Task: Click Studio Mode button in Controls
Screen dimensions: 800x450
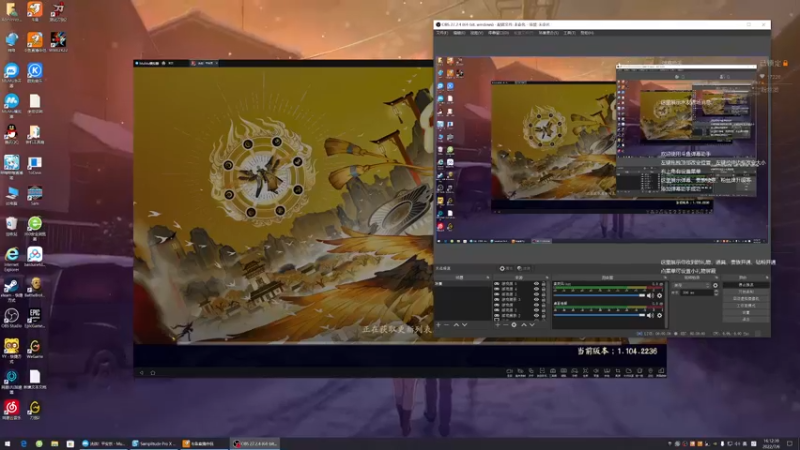Action: (746, 305)
